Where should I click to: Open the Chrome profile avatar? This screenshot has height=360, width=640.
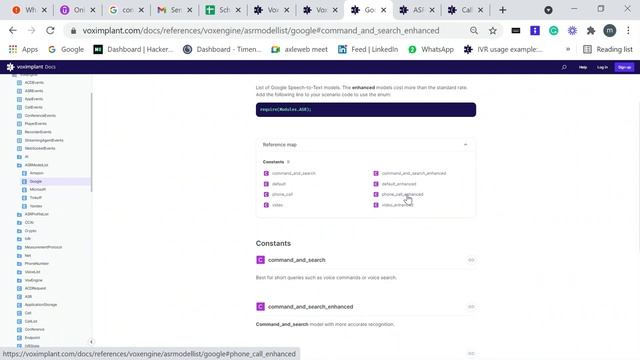pos(609,31)
